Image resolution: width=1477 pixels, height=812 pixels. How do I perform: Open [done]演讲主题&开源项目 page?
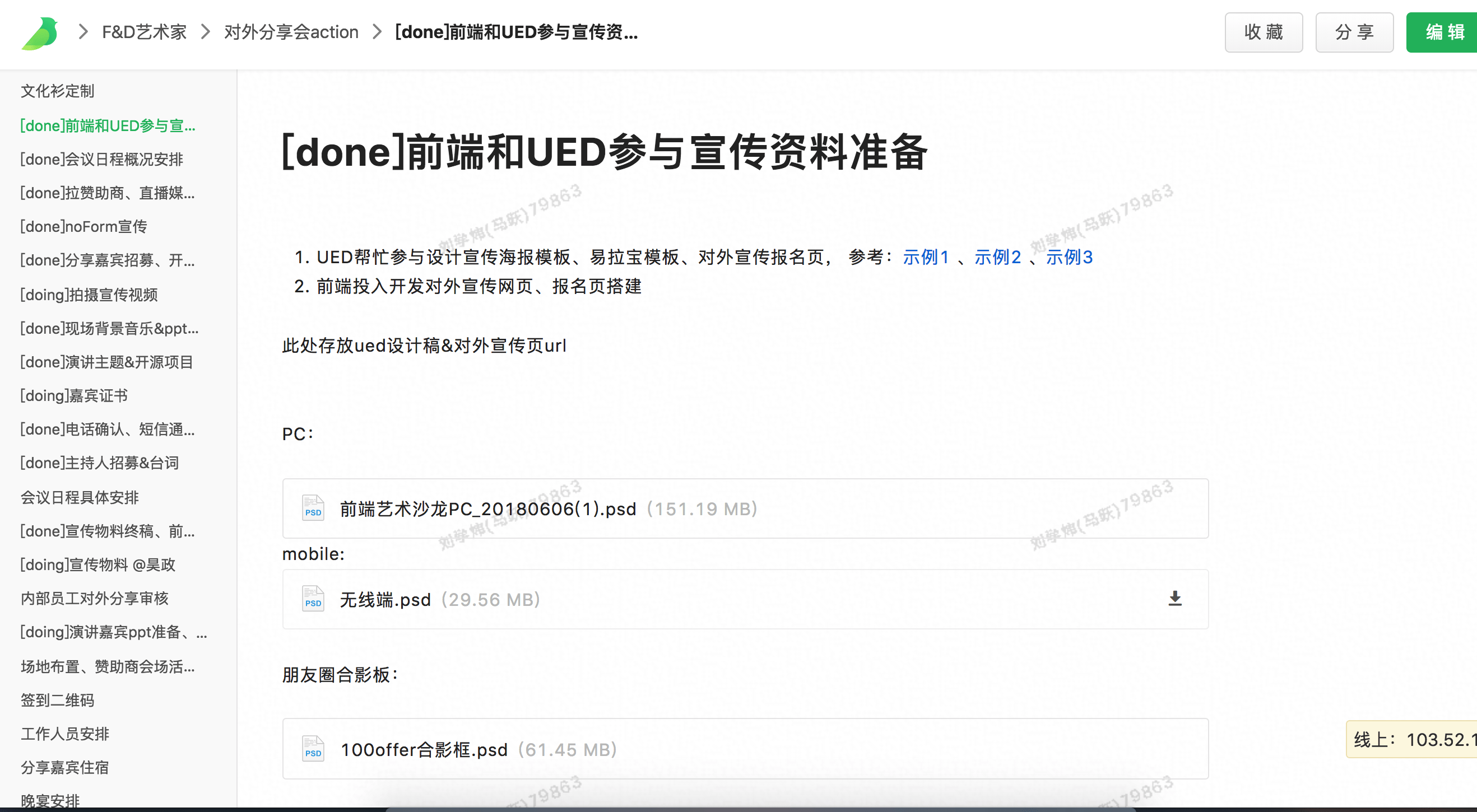coord(106,362)
